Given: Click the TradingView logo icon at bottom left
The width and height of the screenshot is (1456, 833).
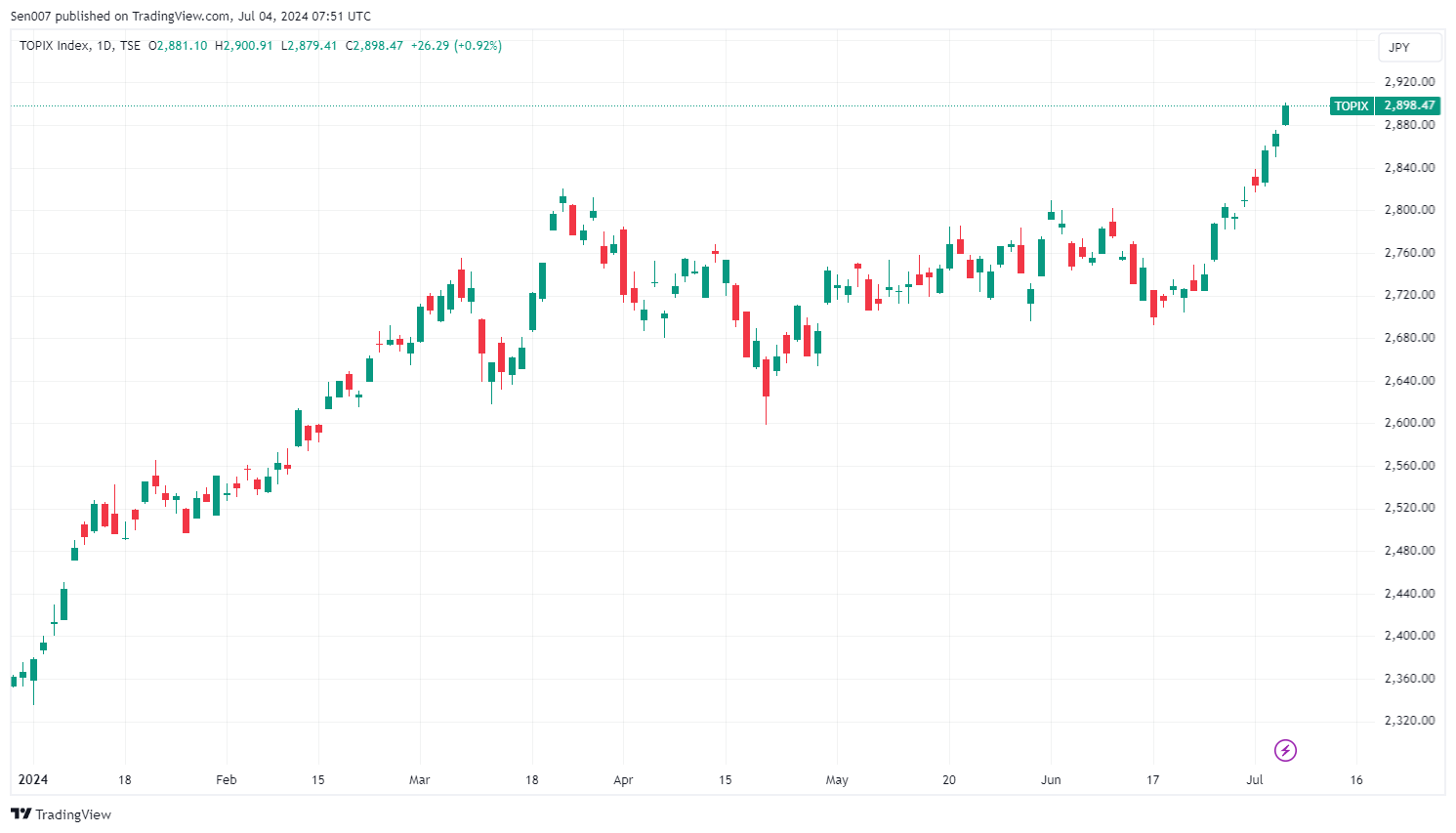Looking at the screenshot, I should pos(21,814).
